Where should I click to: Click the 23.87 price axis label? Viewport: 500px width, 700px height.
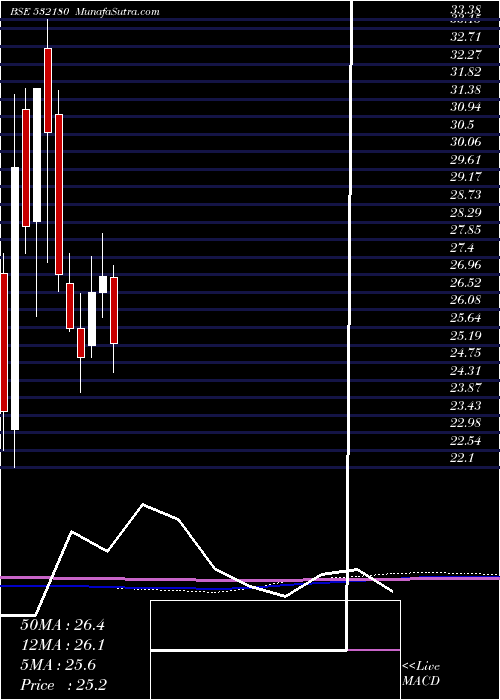(x=466, y=388)
